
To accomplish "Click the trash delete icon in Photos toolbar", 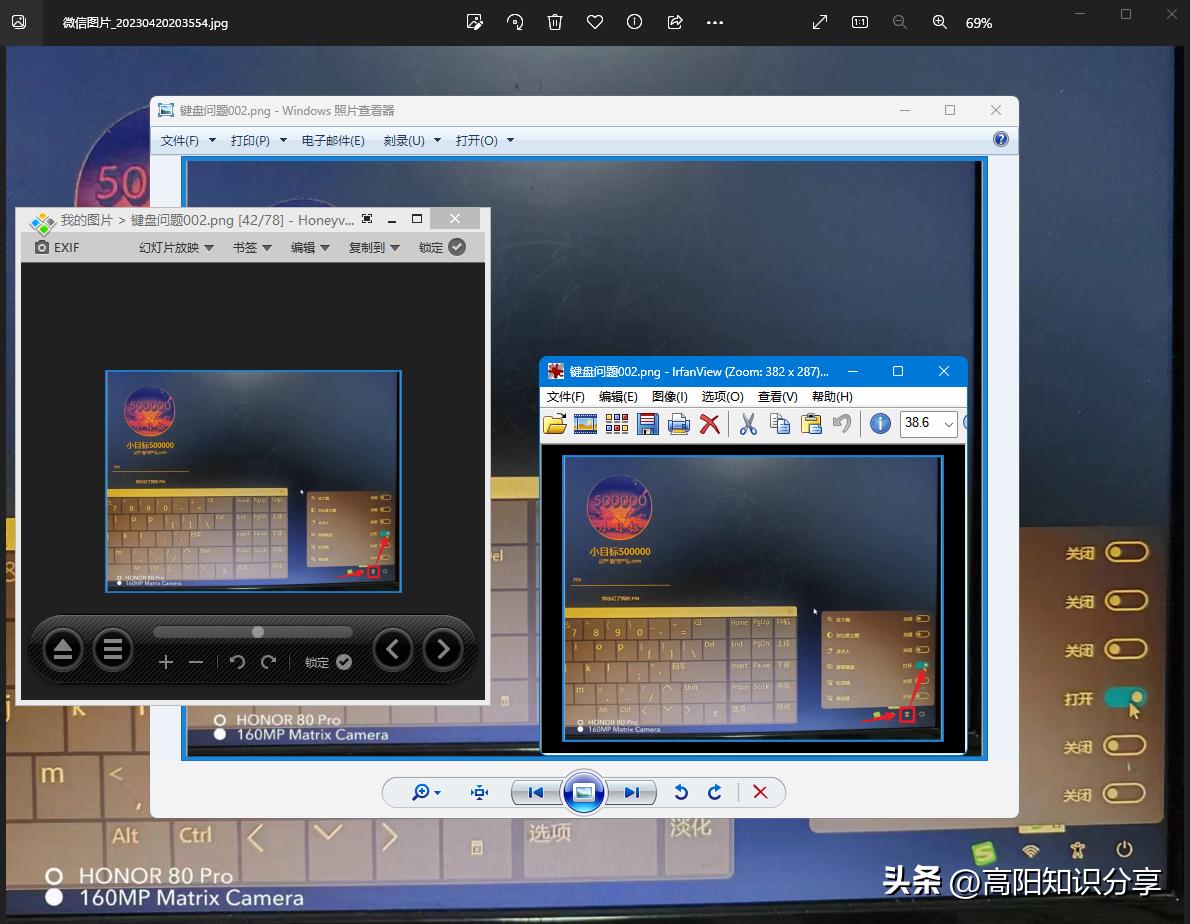I will 555,22.
